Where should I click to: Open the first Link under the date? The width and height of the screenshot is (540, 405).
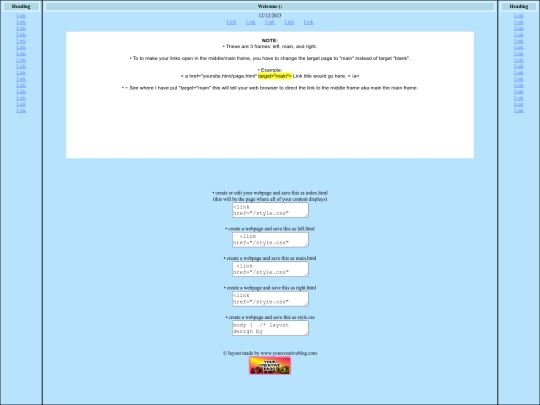pos(231,22)
